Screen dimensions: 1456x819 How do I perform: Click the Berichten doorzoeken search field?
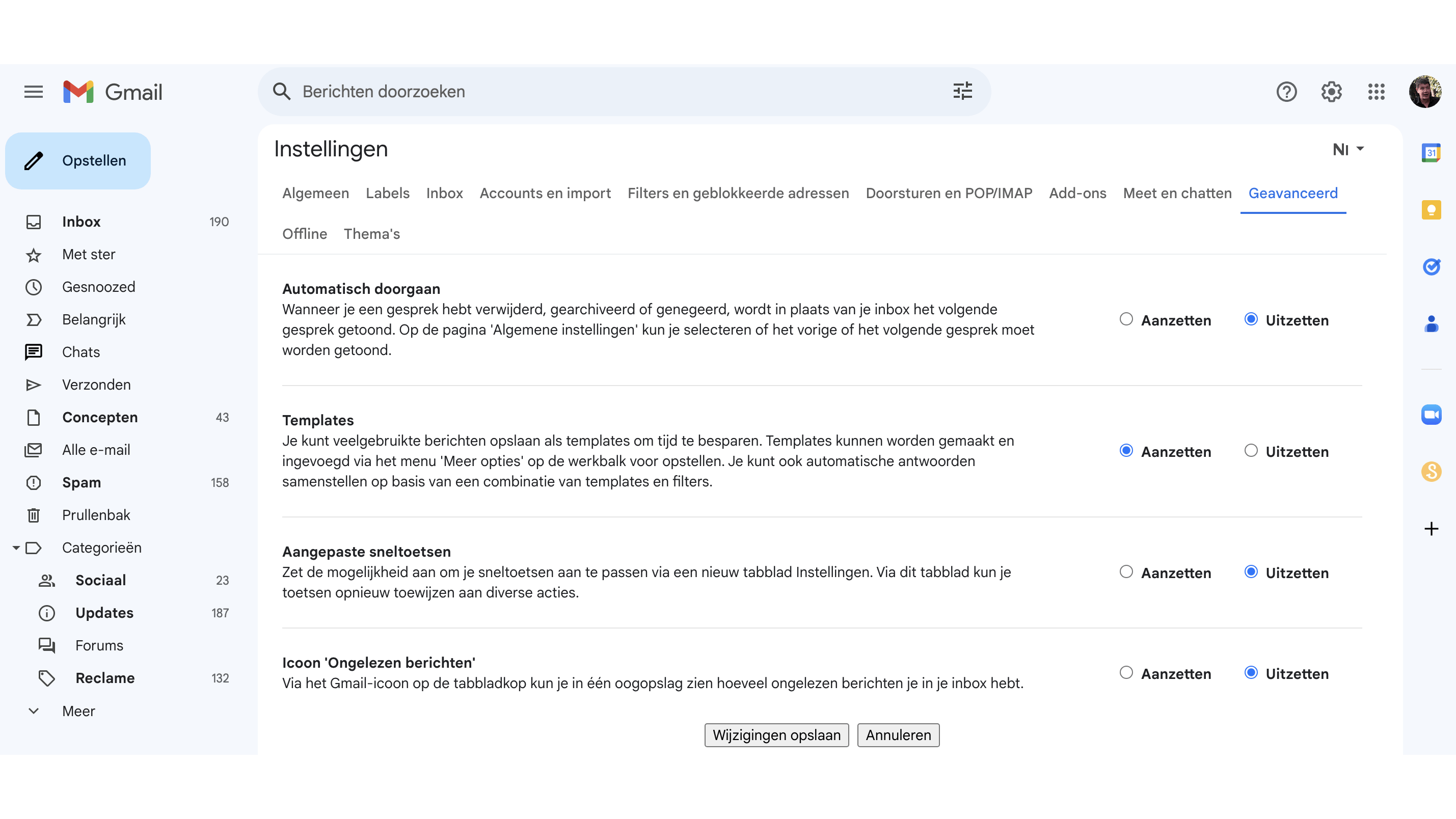565,92
